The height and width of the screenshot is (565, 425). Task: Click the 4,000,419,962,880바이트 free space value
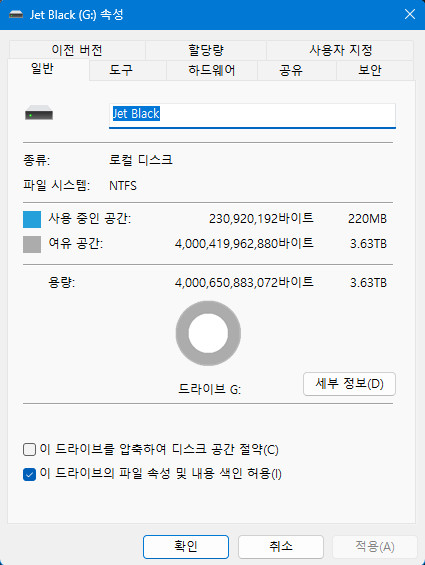coord(244,244)
